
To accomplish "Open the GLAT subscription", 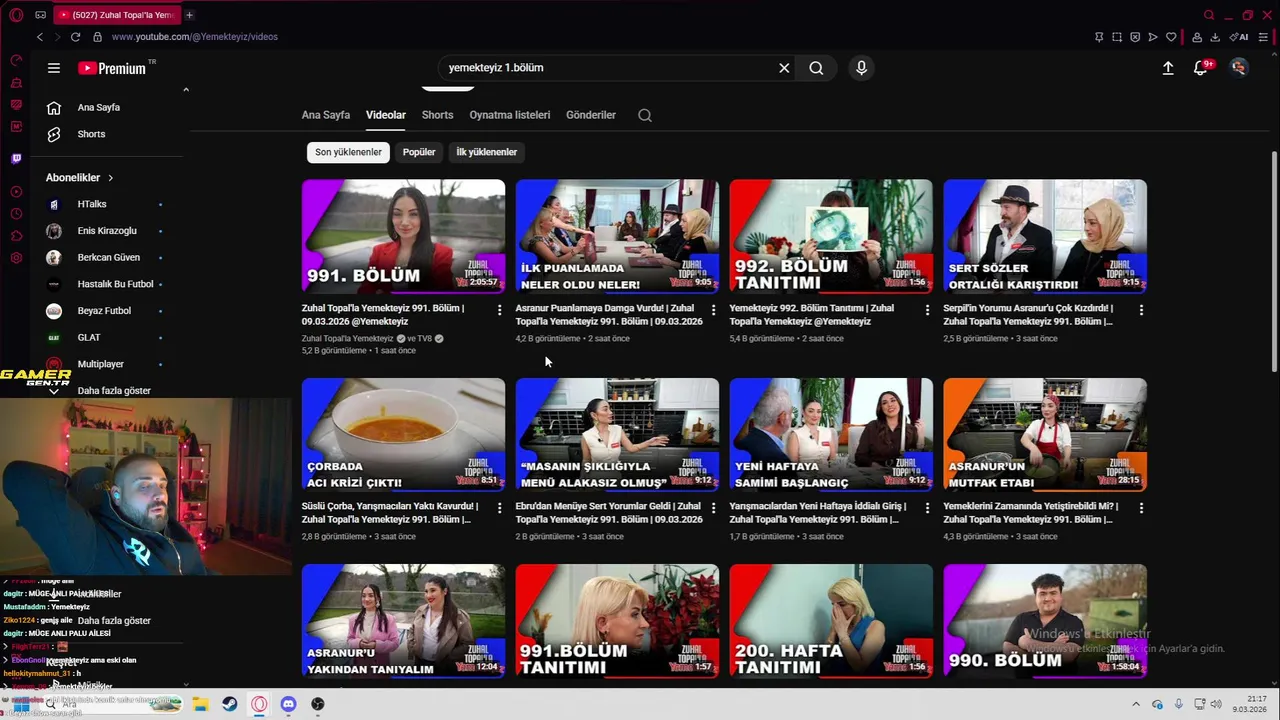I will (105, 338).
